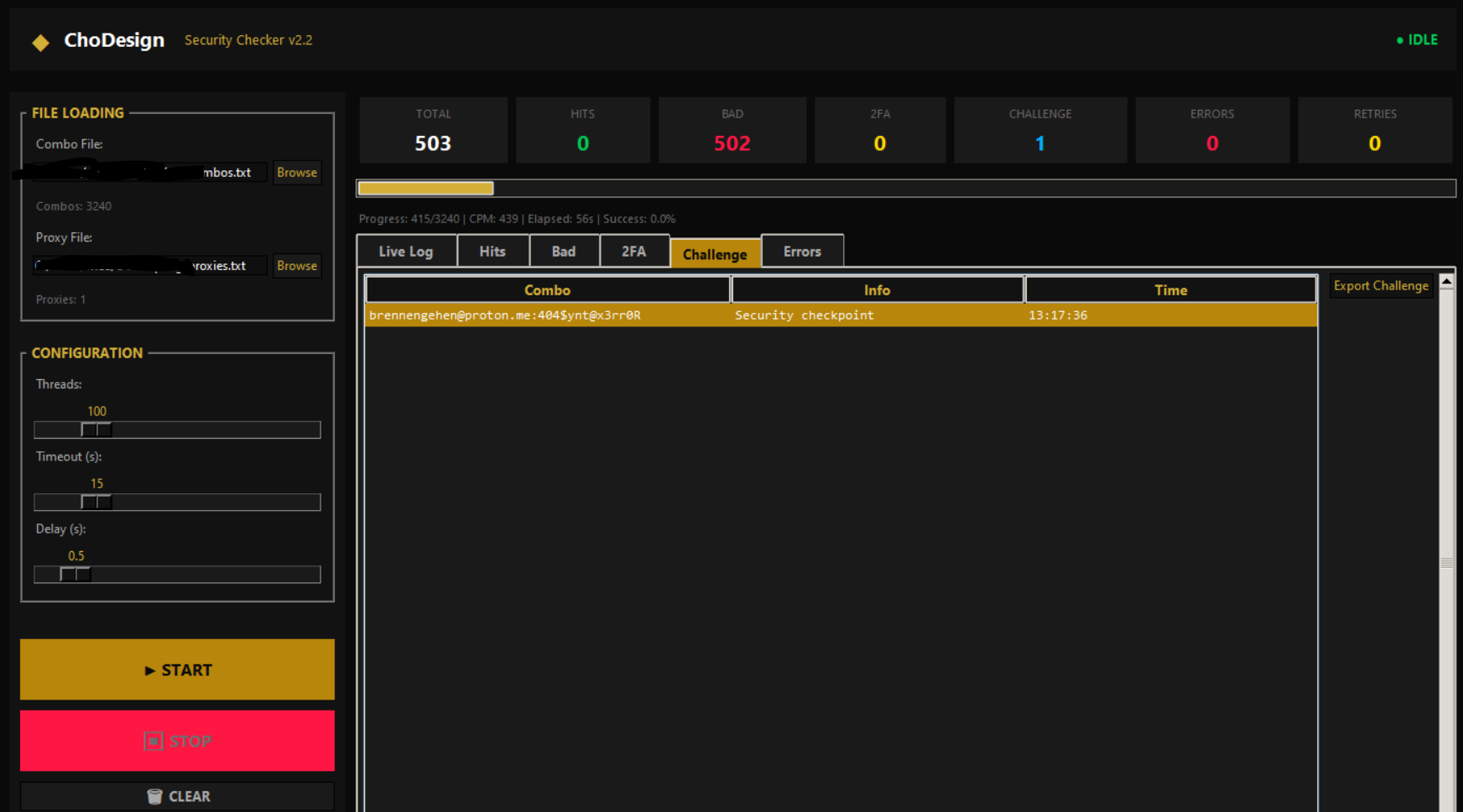Click the HITS 0 stat card

pos(583,130)
